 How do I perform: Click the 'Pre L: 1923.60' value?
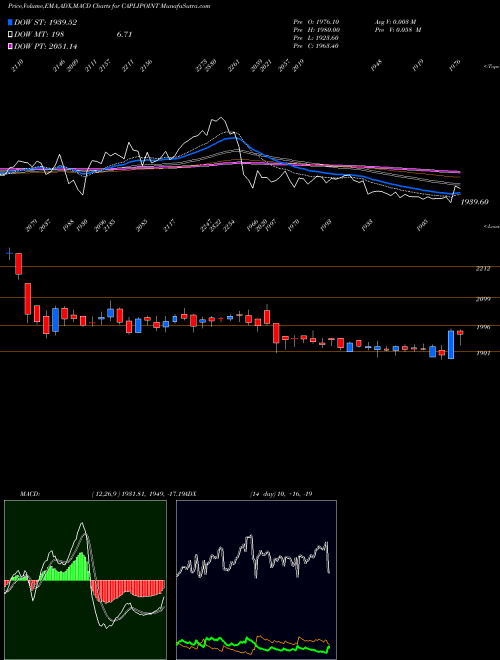(x=317, y=38)
